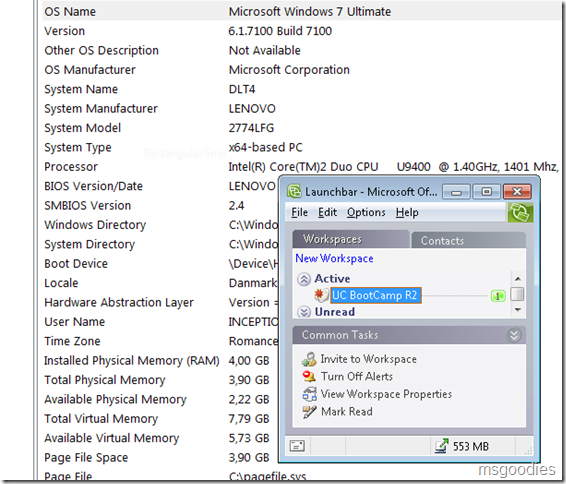Click the green Groove logo beside the menu bar
This screenshot has height=484, width=566.
[x=520, y=213]
